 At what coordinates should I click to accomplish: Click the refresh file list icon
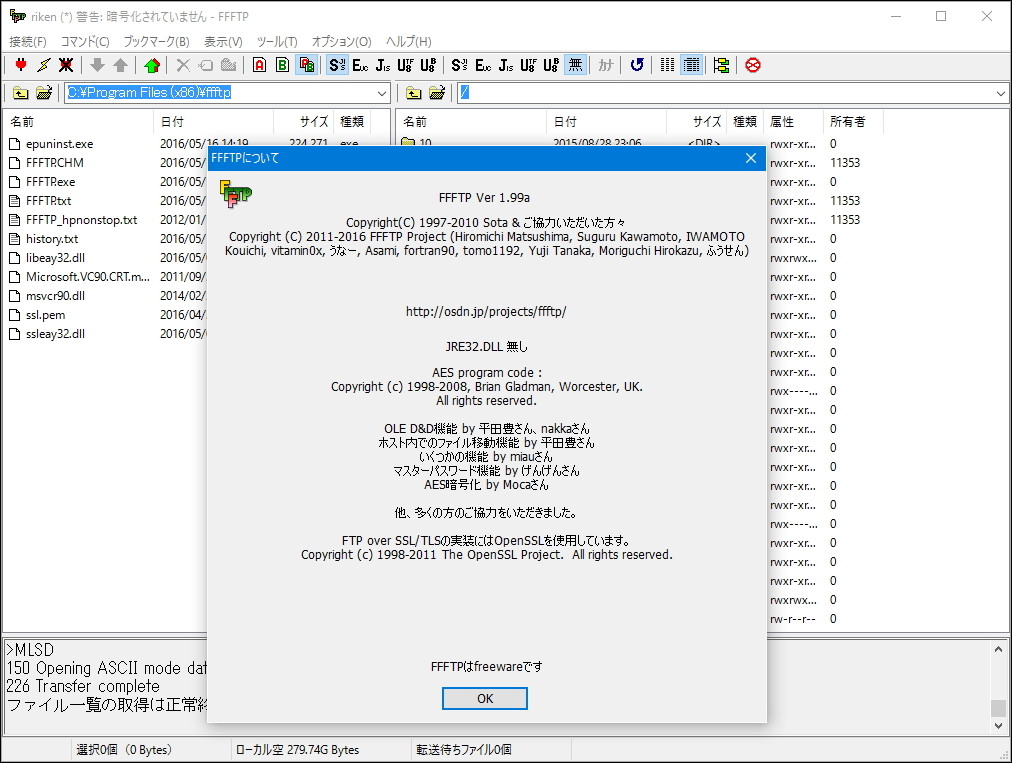[x=638, y=64]
